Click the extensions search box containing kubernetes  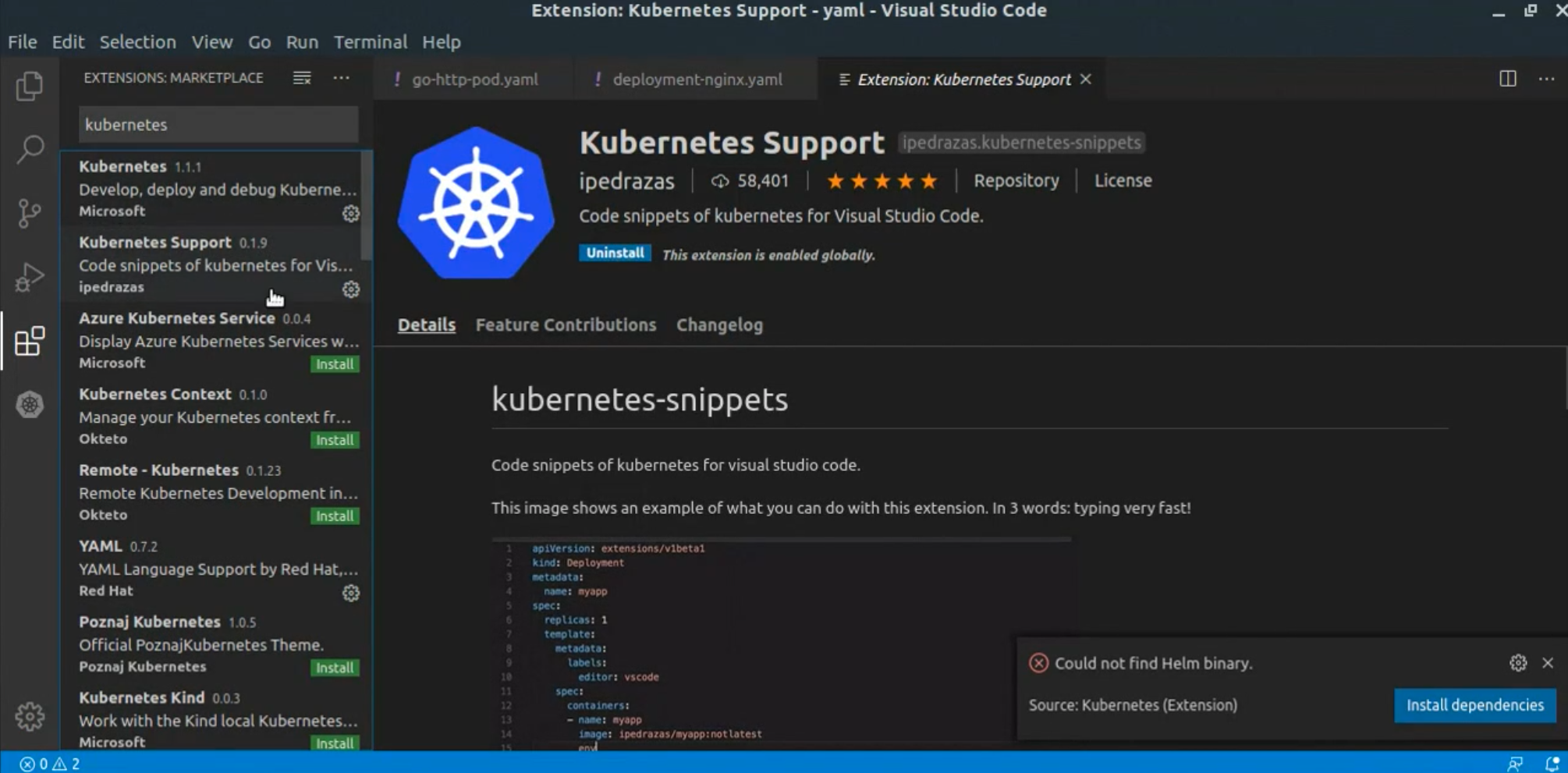(x=218, y=125)
